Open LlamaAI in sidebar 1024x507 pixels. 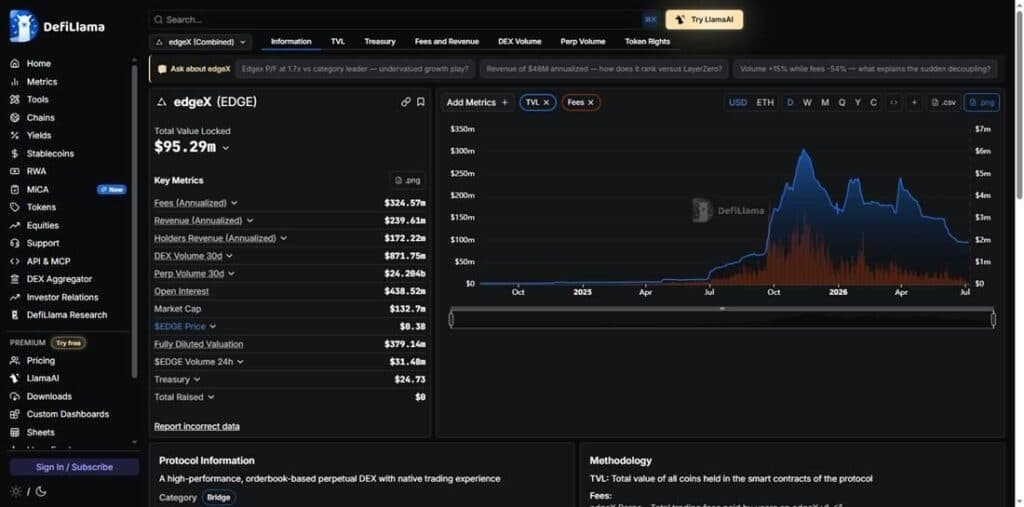coord(42,378)
